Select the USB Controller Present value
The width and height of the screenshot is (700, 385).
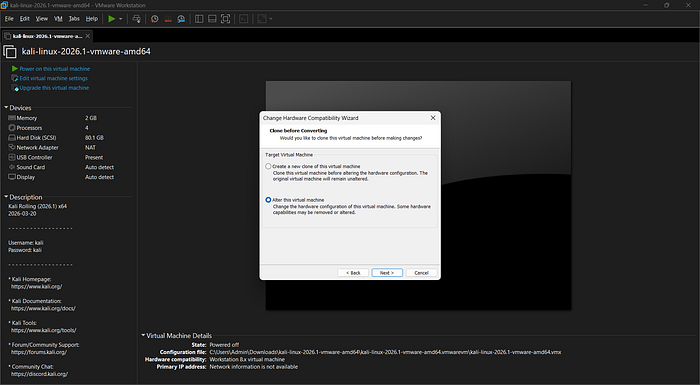point(94,157)
